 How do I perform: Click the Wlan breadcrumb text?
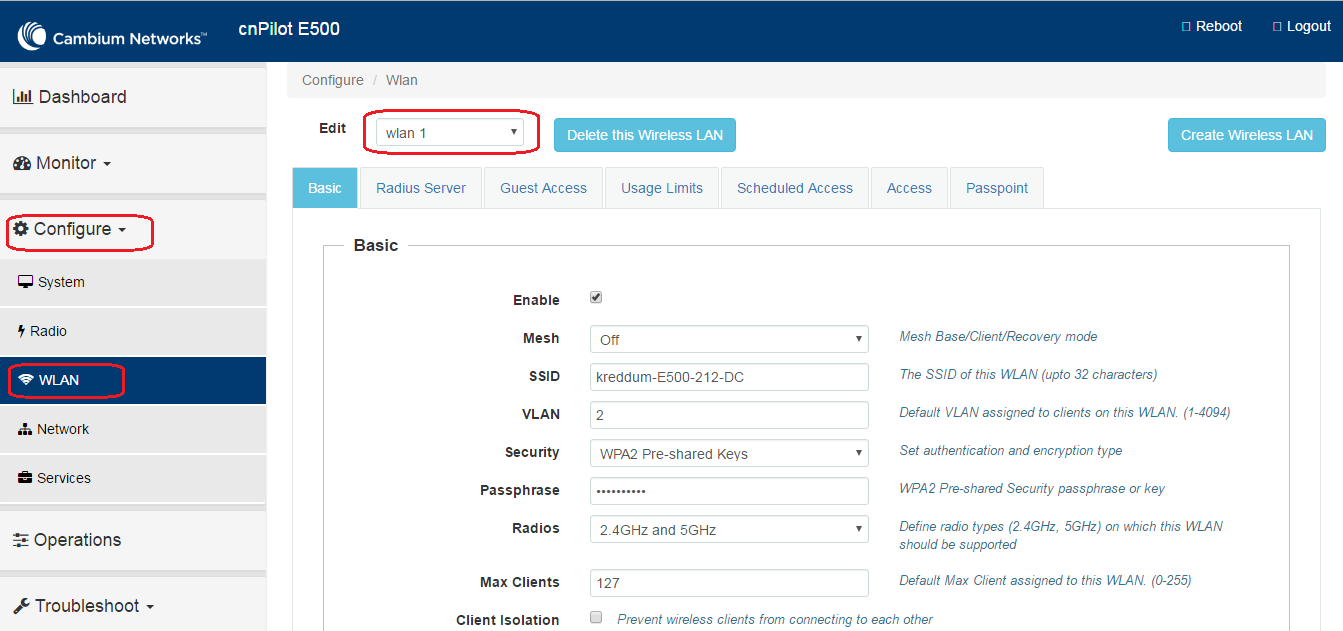tap(402, 80)
